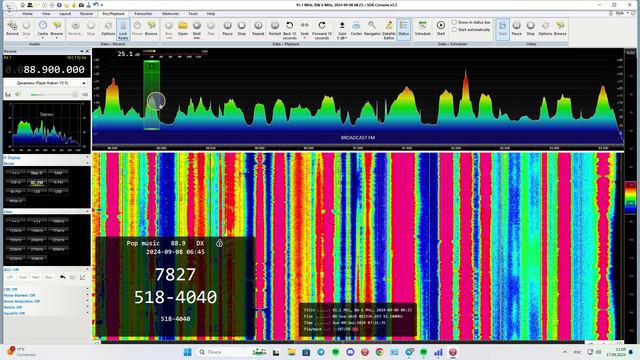Click the Lock Radio button
Image resolution: width=640 pixels, height=360 pixels.
123,29
